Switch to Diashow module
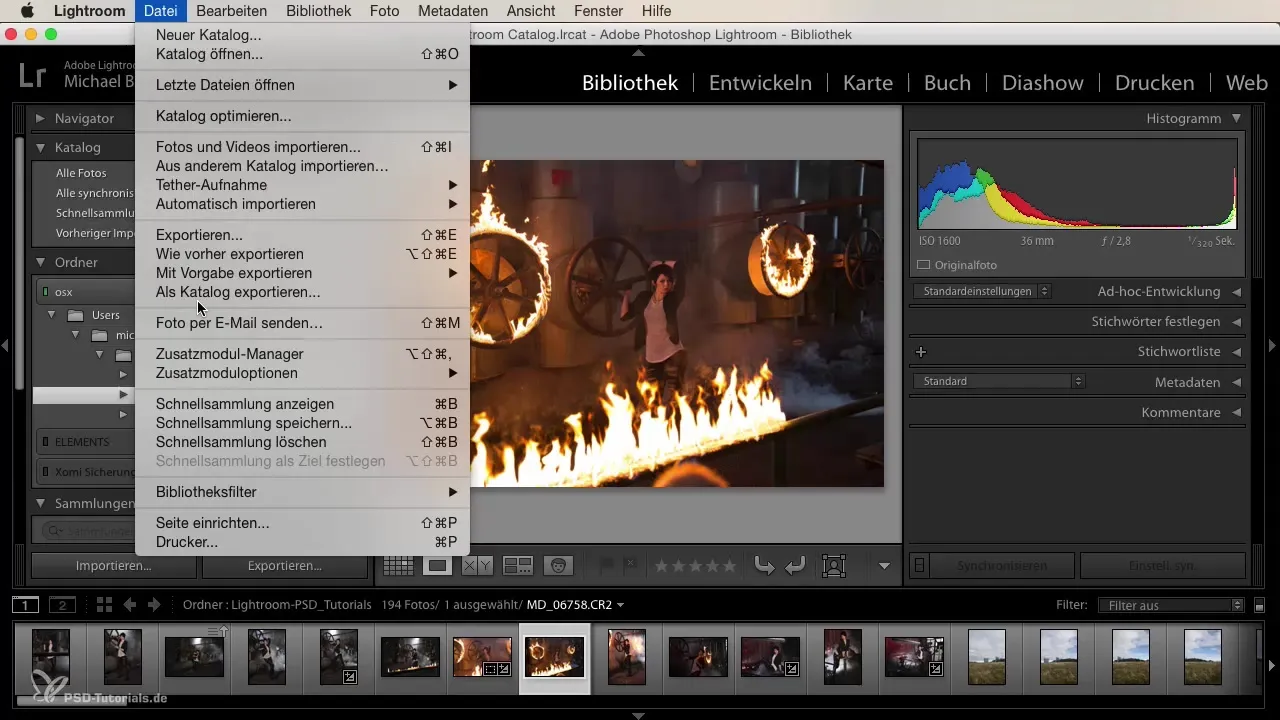1280x720 pixels. click(x=1043, y=83)
